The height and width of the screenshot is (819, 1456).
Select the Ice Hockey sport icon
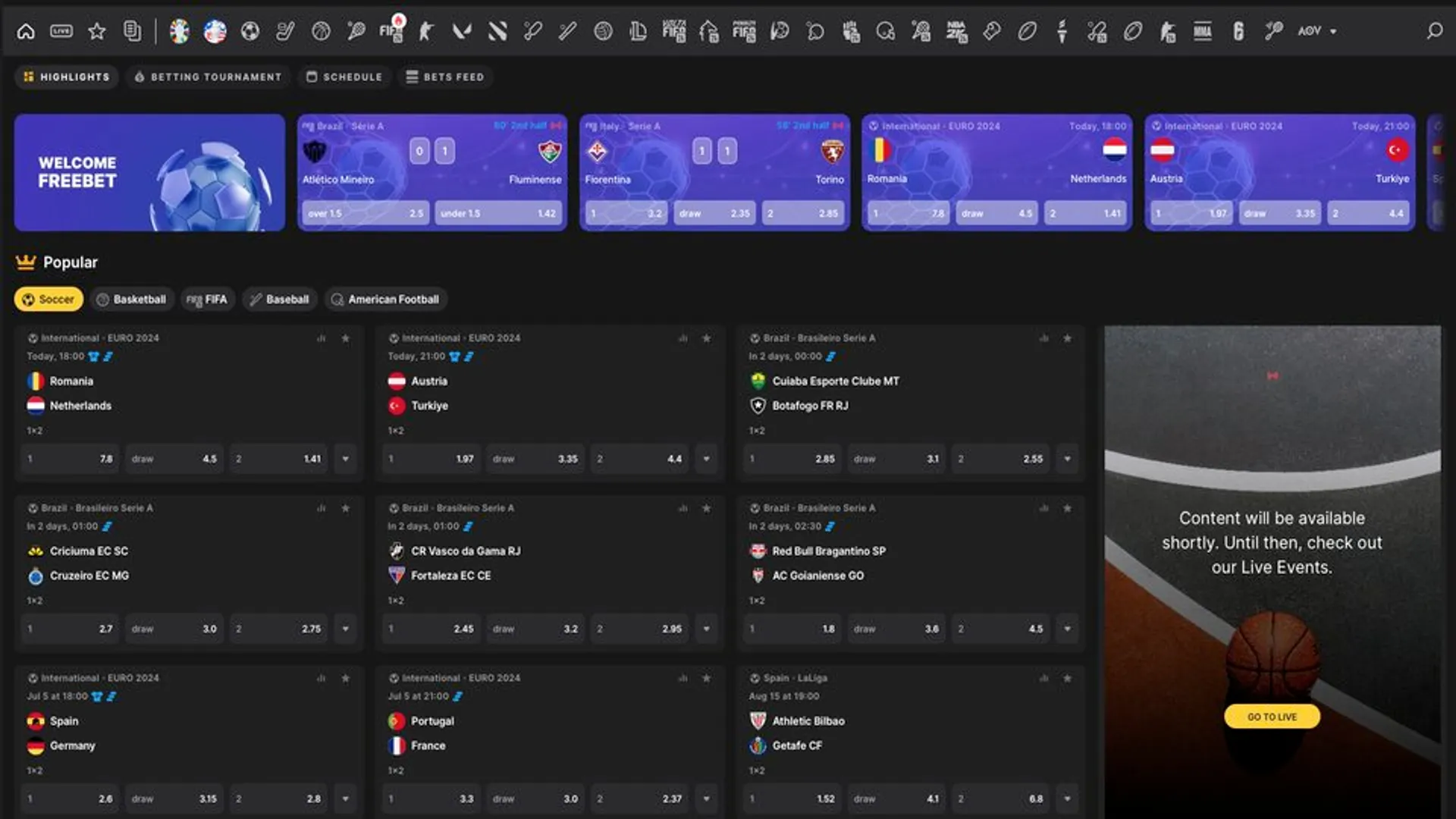[x=285, y=31]
